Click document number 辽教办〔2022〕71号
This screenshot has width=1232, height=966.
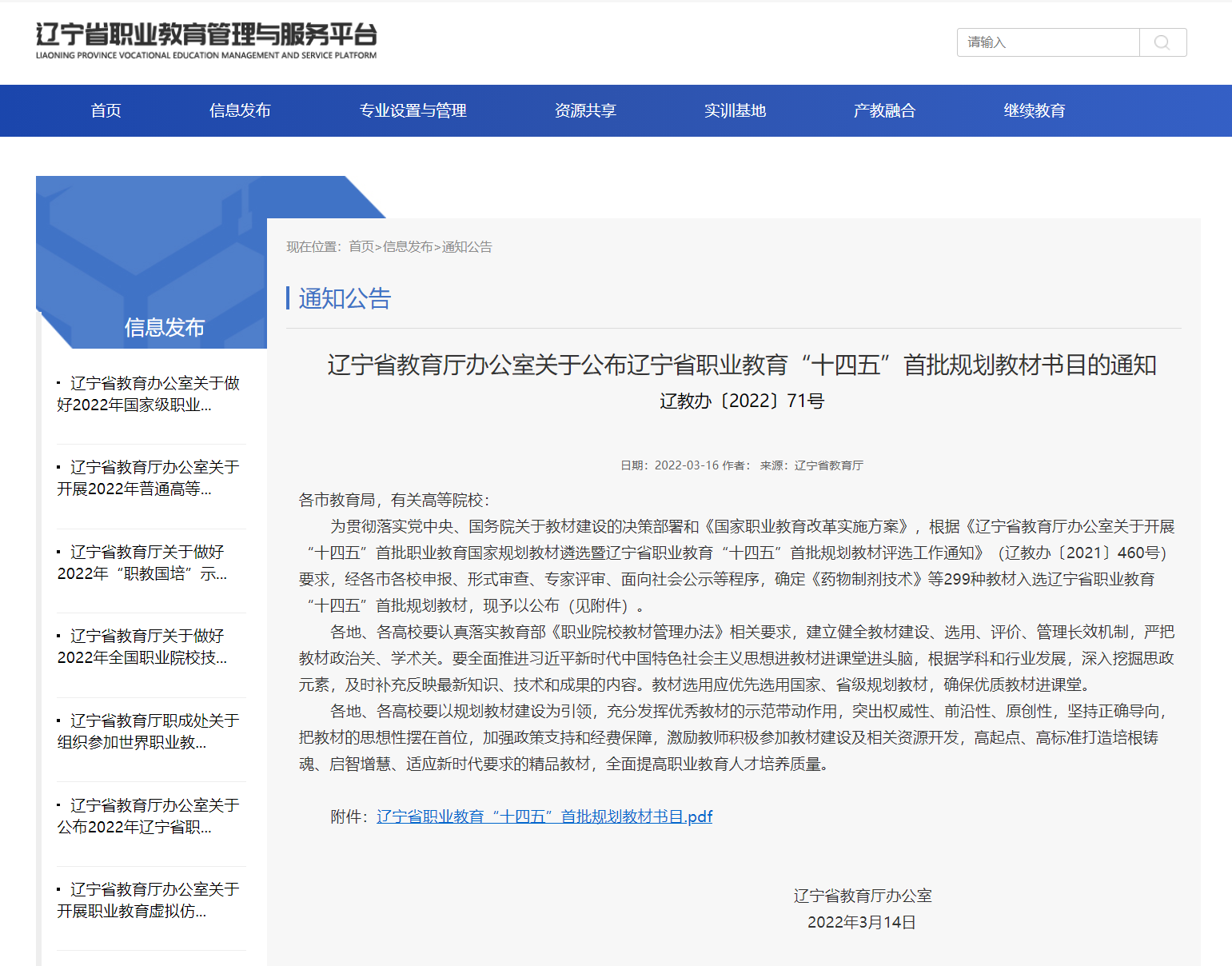coord(742,401)
